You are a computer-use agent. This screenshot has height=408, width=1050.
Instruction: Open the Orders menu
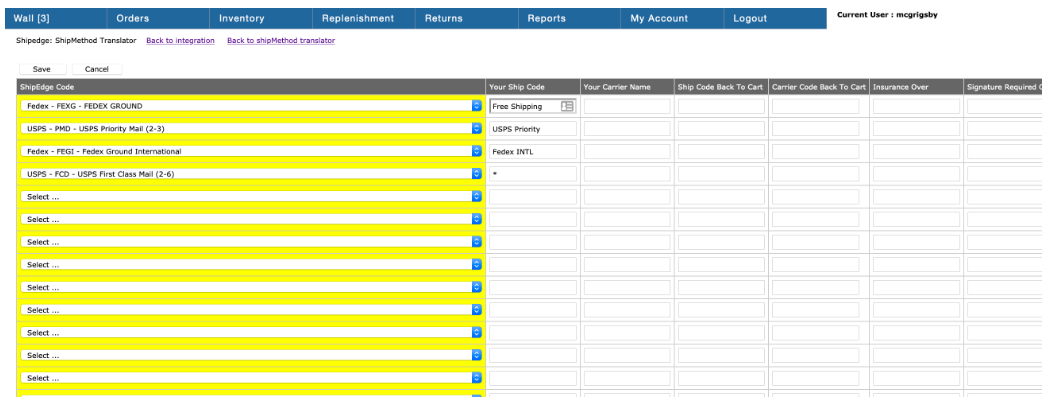(158, 19)
